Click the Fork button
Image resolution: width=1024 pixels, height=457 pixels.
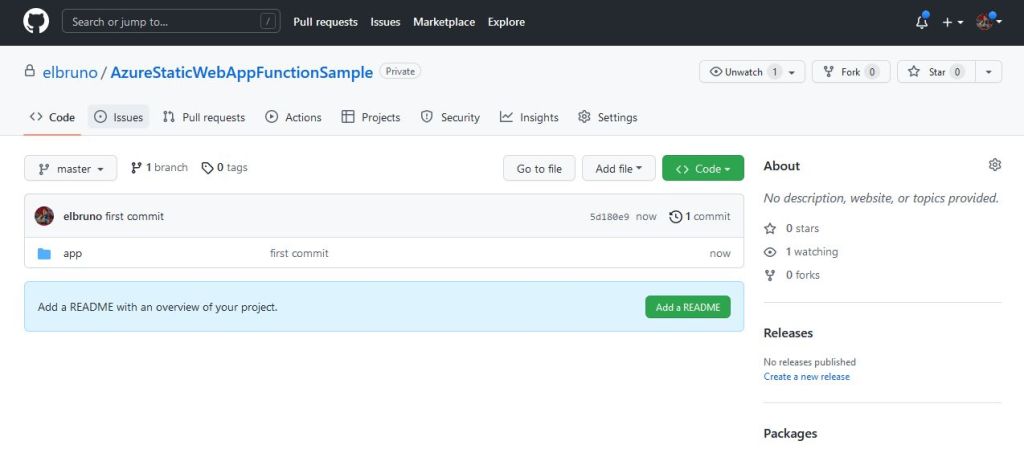click(851, 72)
